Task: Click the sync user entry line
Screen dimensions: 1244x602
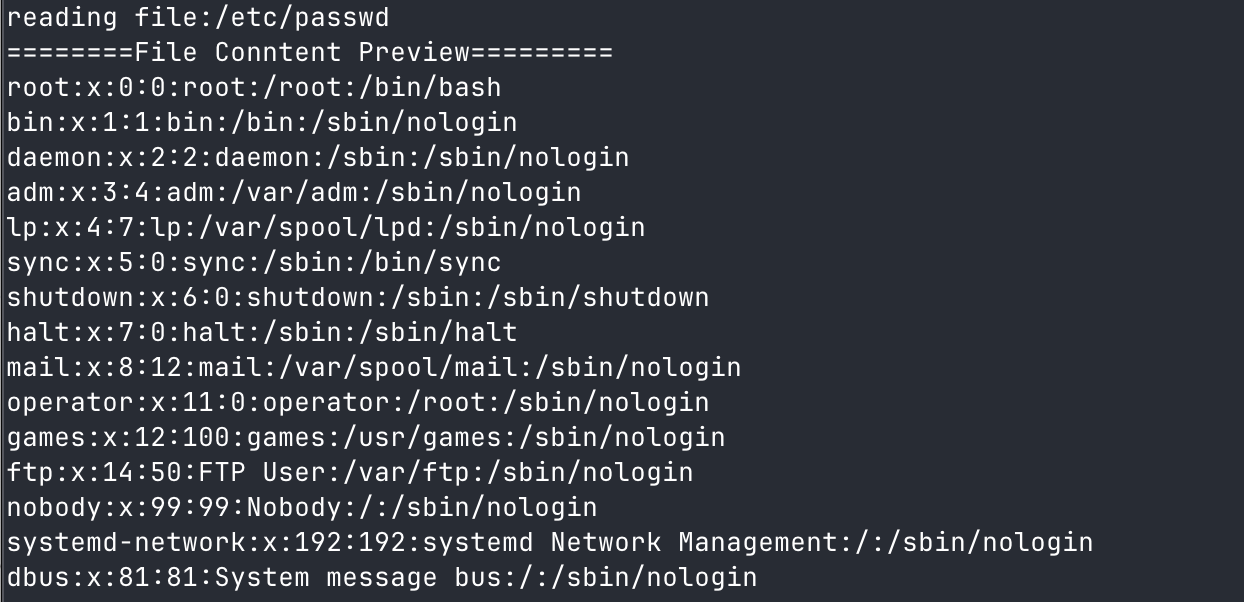Action: coord(254,263)
